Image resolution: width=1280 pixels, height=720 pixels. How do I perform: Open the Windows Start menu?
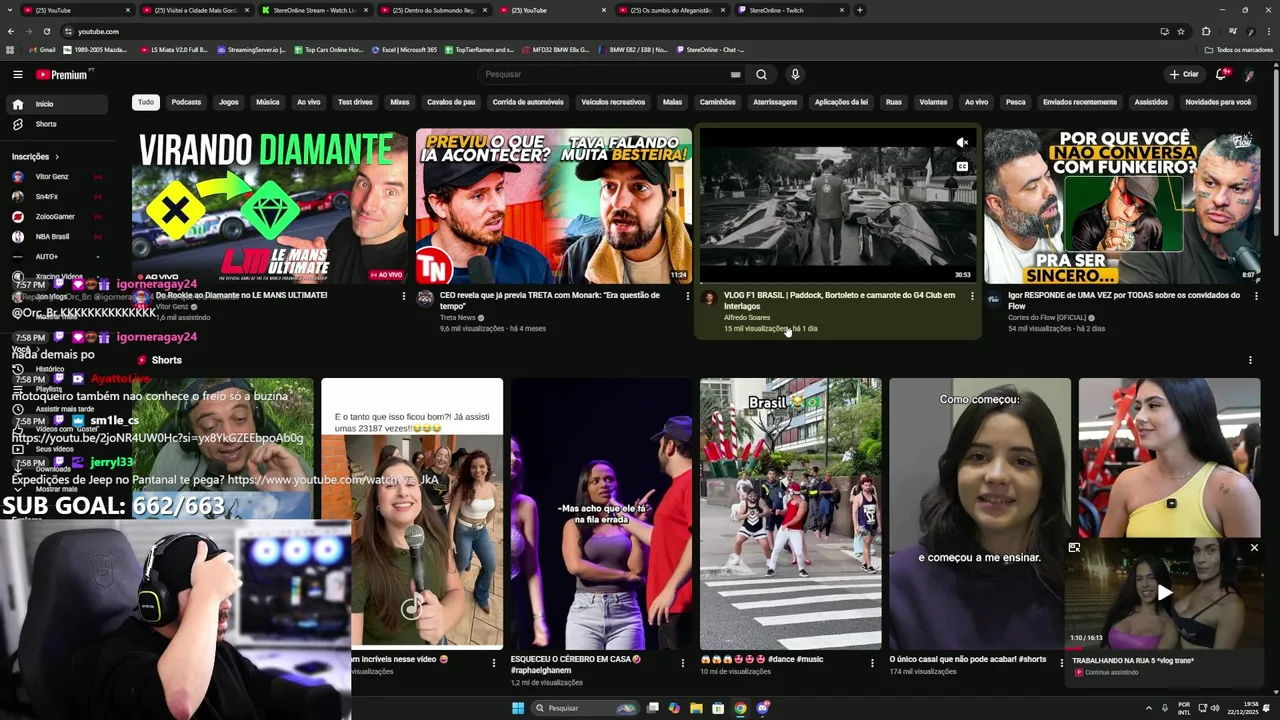point(518,708)
